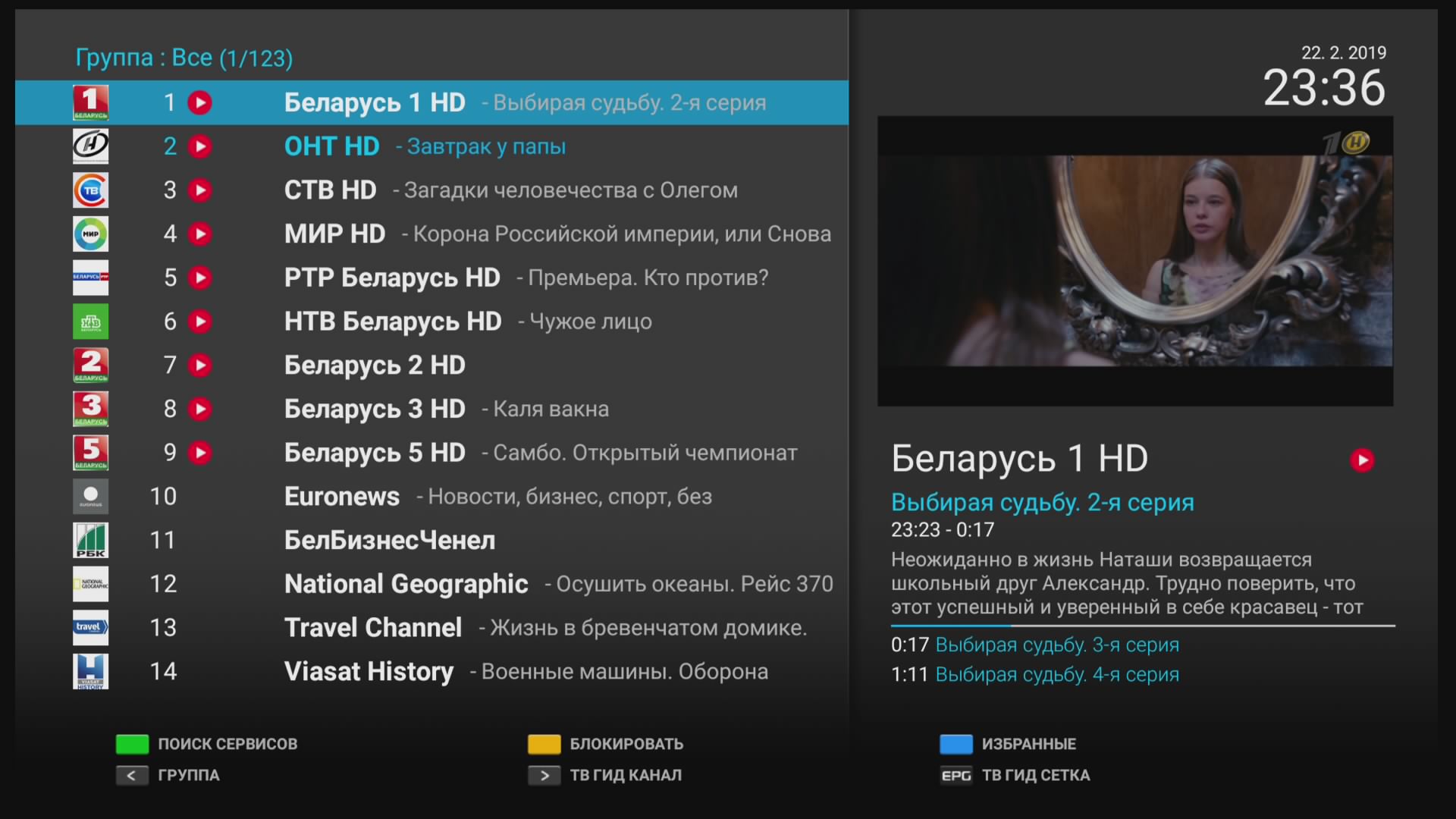Click the play icon beside НТВ Беларусь HD
Viewport: 1456px width, 819px height.
(200, 322)
